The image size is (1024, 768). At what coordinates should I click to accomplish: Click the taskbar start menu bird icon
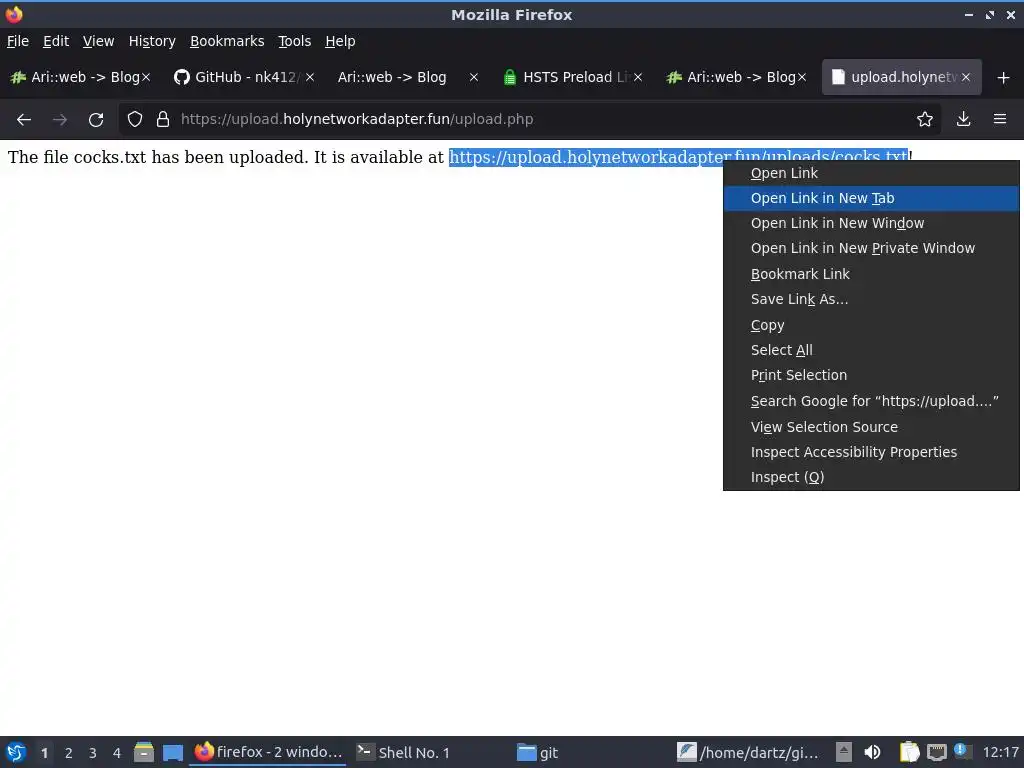[16, 752]
